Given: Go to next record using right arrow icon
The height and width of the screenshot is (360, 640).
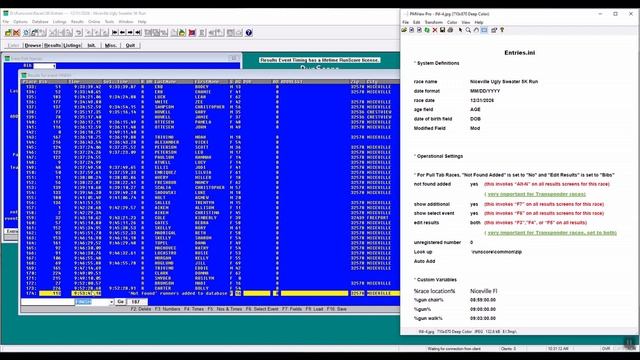Looking at the screenshot, I should (x=130, y=33).
